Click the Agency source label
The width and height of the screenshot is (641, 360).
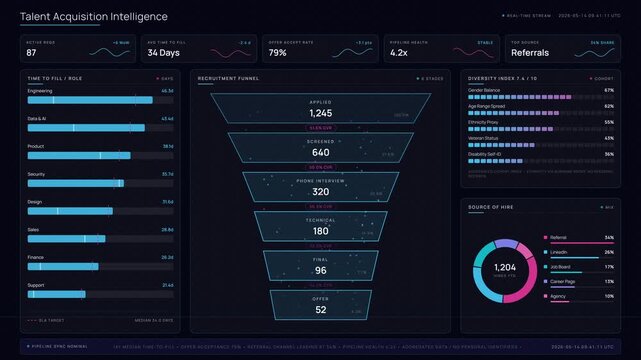(x=558, y=296)
